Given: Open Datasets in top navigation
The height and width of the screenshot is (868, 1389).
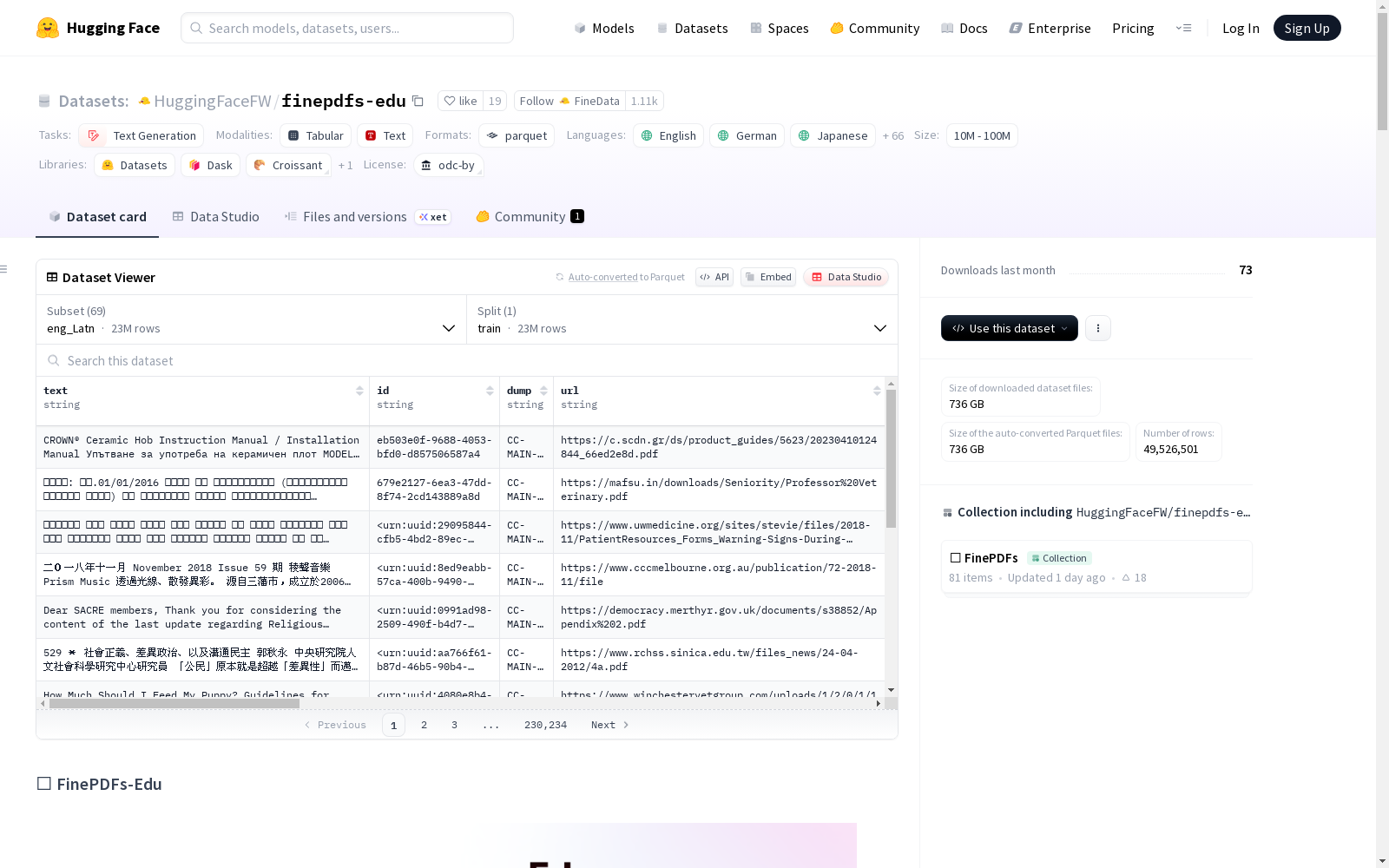Looking at the screenshot, I should click(x=692, y=28).
